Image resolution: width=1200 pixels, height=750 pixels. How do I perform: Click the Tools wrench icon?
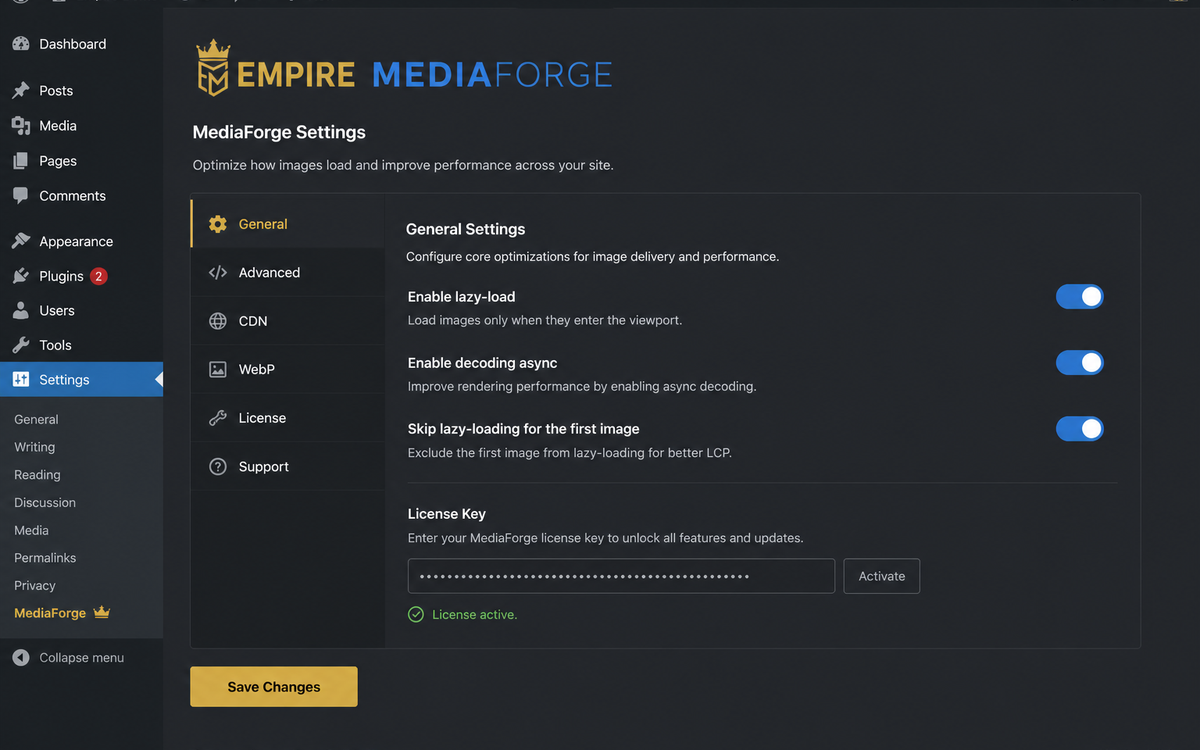pos(20,345)
